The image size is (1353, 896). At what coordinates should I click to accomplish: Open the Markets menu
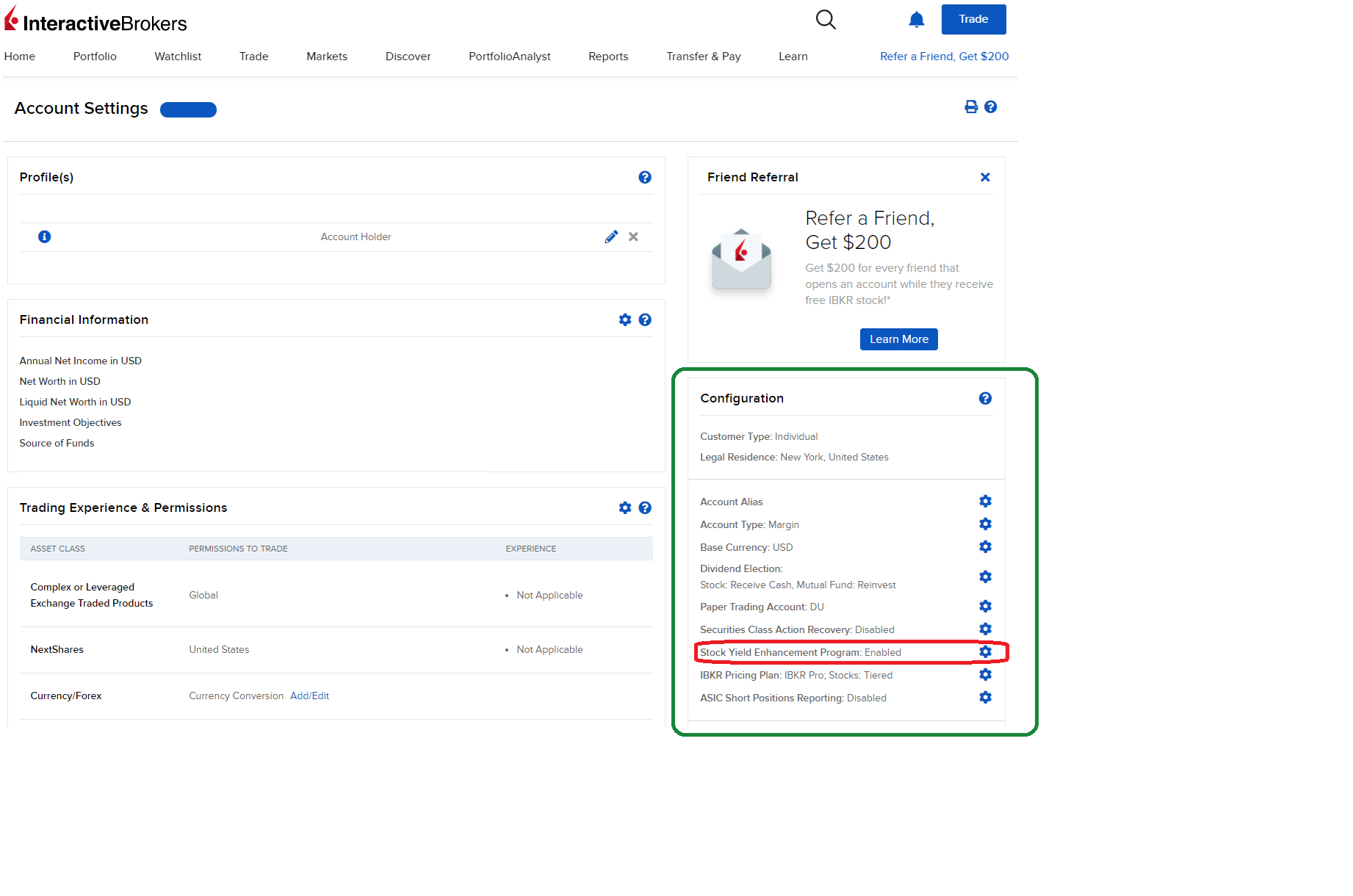tap(327, 57)
